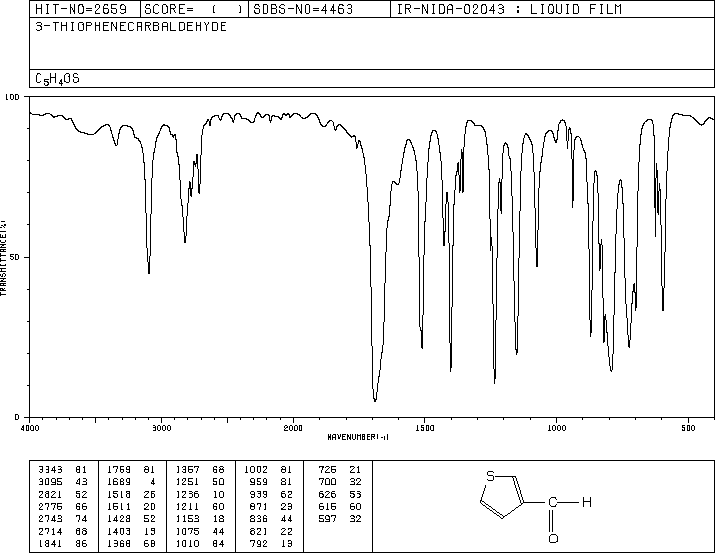Click the 821 peak table entry
Viewport: 715px width, 553px height.
(259, 532)
